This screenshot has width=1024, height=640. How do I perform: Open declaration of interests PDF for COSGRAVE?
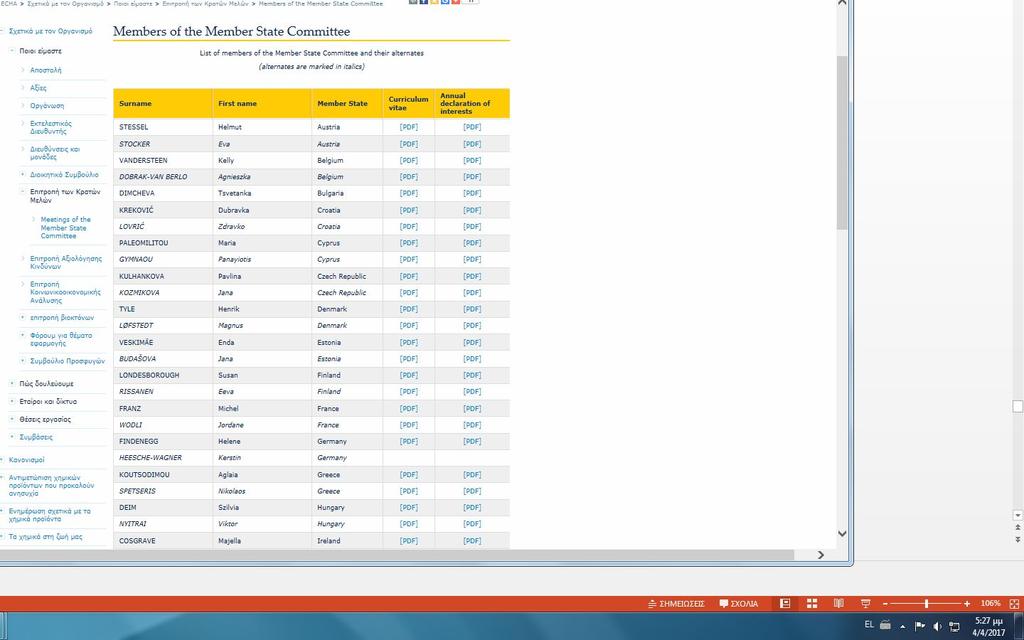pyautogui.click(x=472, y=541)
